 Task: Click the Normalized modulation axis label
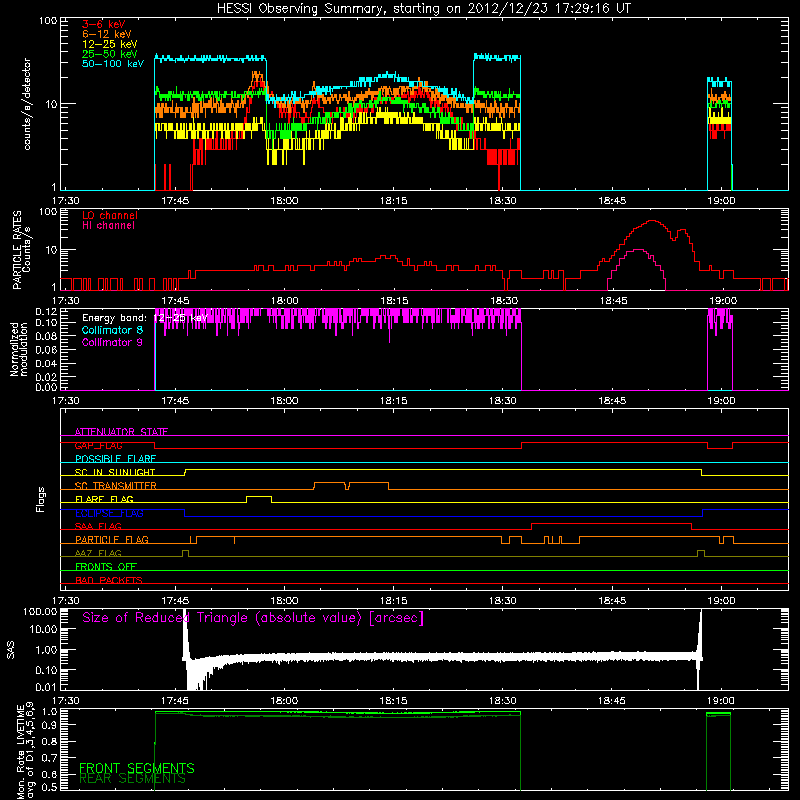pyautogui.click(x=19, y=349)
